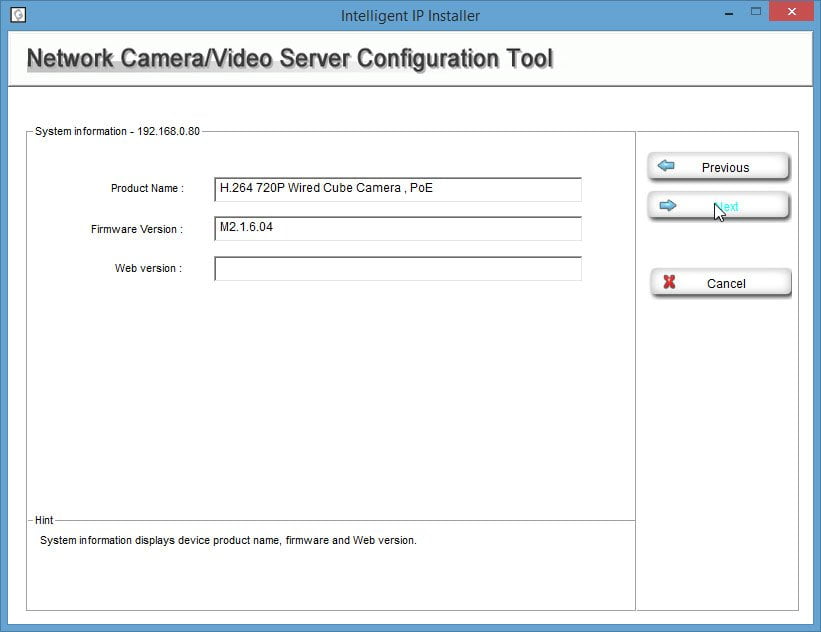
Task: Focus the empty Web version field
Action: [x=398, y=268]
